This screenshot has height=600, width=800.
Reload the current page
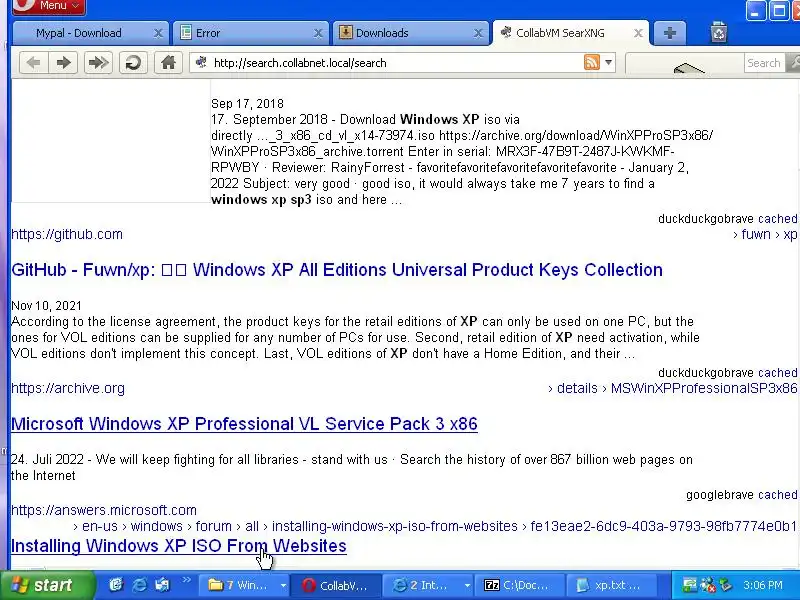tap(133, 63)
